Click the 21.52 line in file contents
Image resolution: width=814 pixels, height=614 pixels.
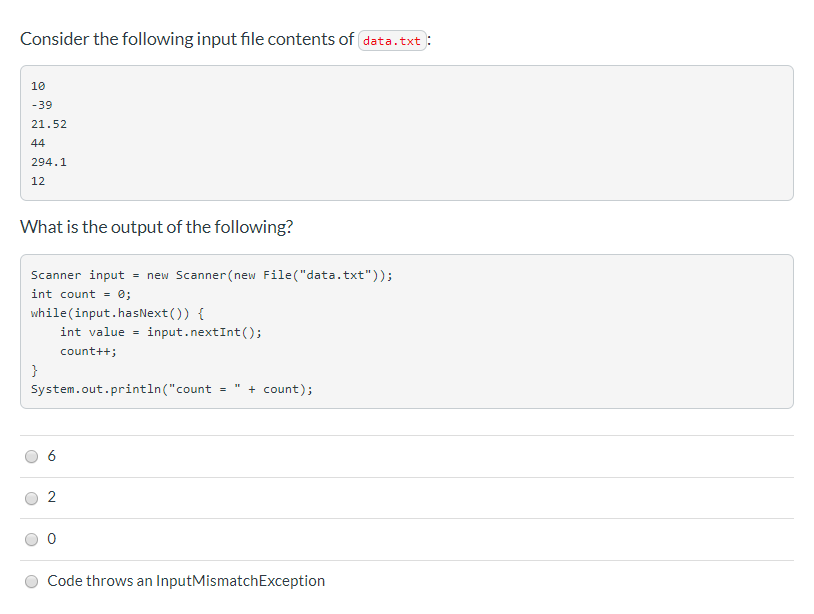point(49,124)
